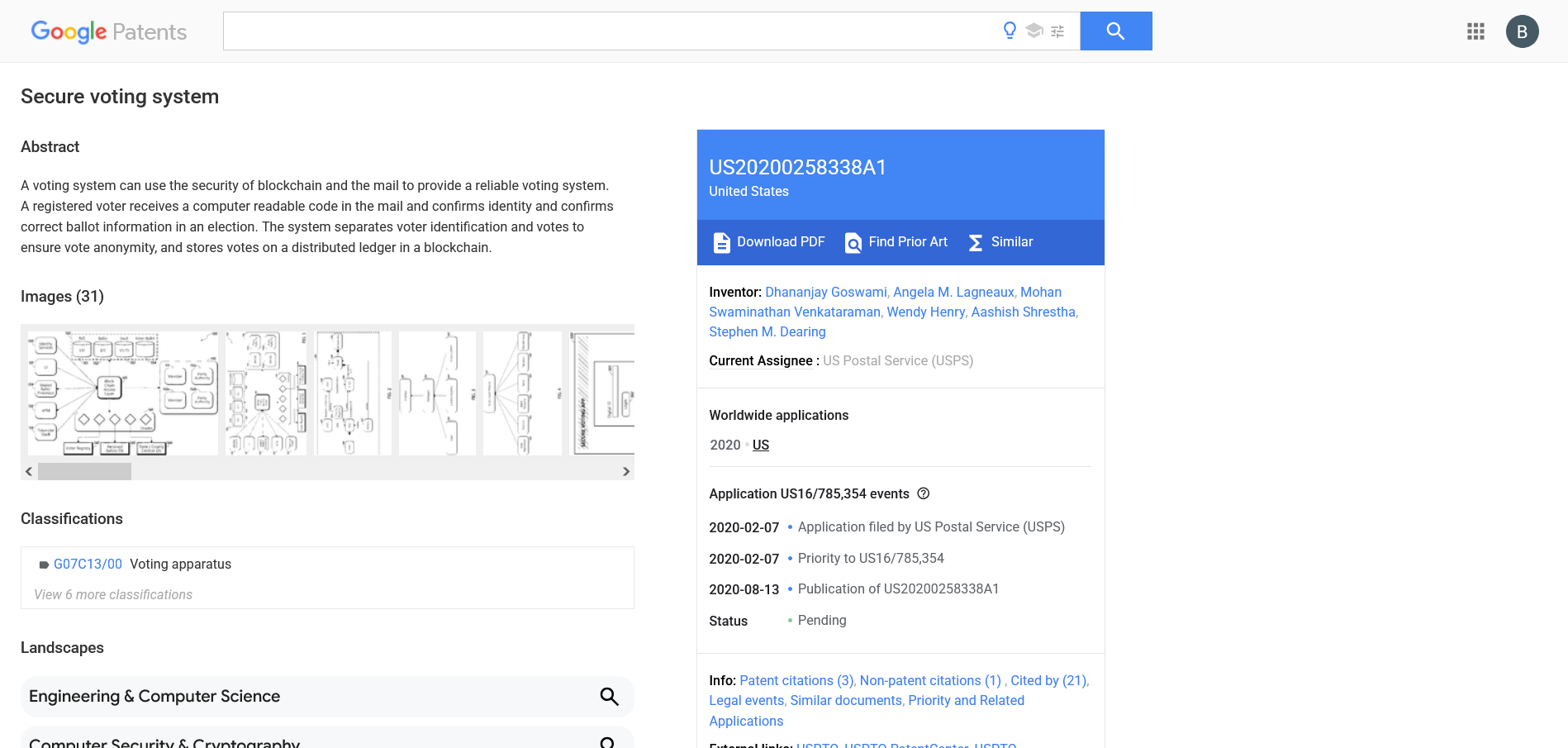Image resolution: width=1568 pixels, height=748 pixels.
Task: Jump to Patent citations (3)
Action: tap(796, 680)
